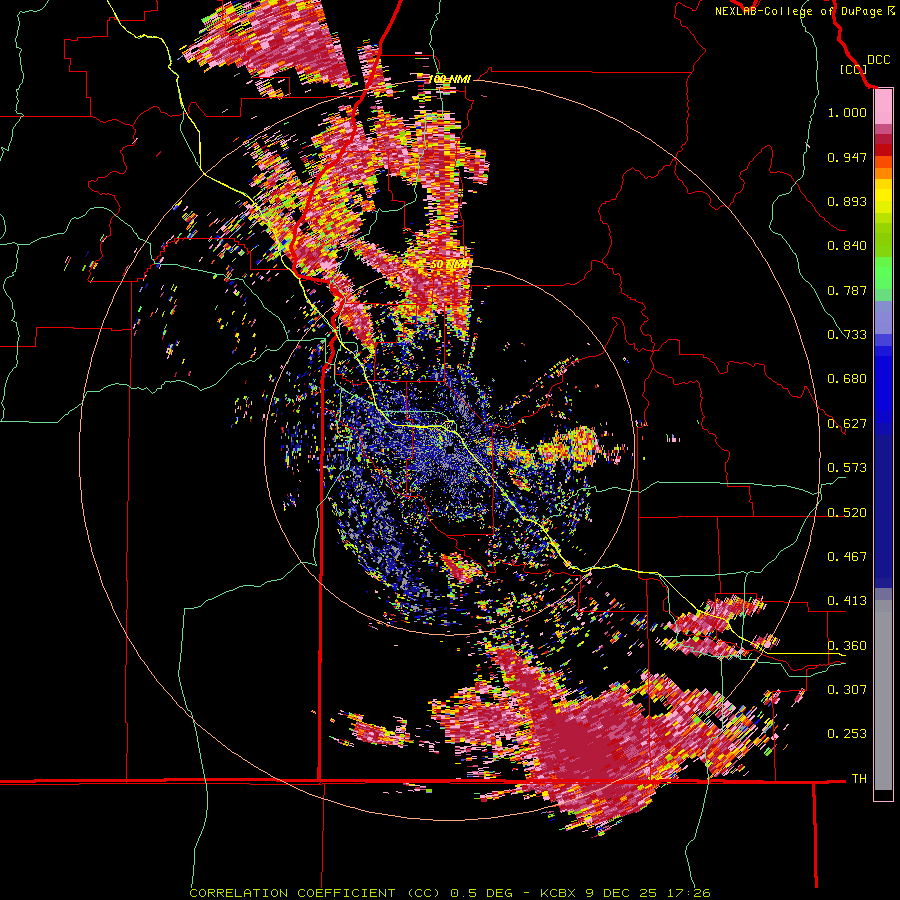Click the NEXLAB-College of DuPage label
Image resolution: width=900 pixels, height=900 pixels.
pos(804,11)
